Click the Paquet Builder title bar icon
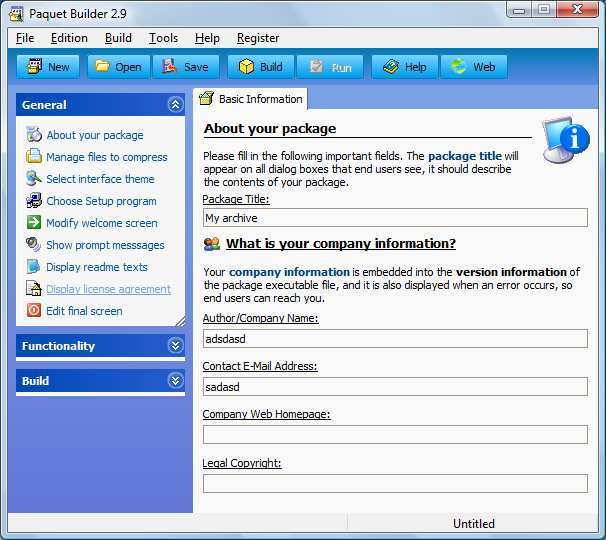This screenshot has width=606, height=540. (x=17, y=14)
